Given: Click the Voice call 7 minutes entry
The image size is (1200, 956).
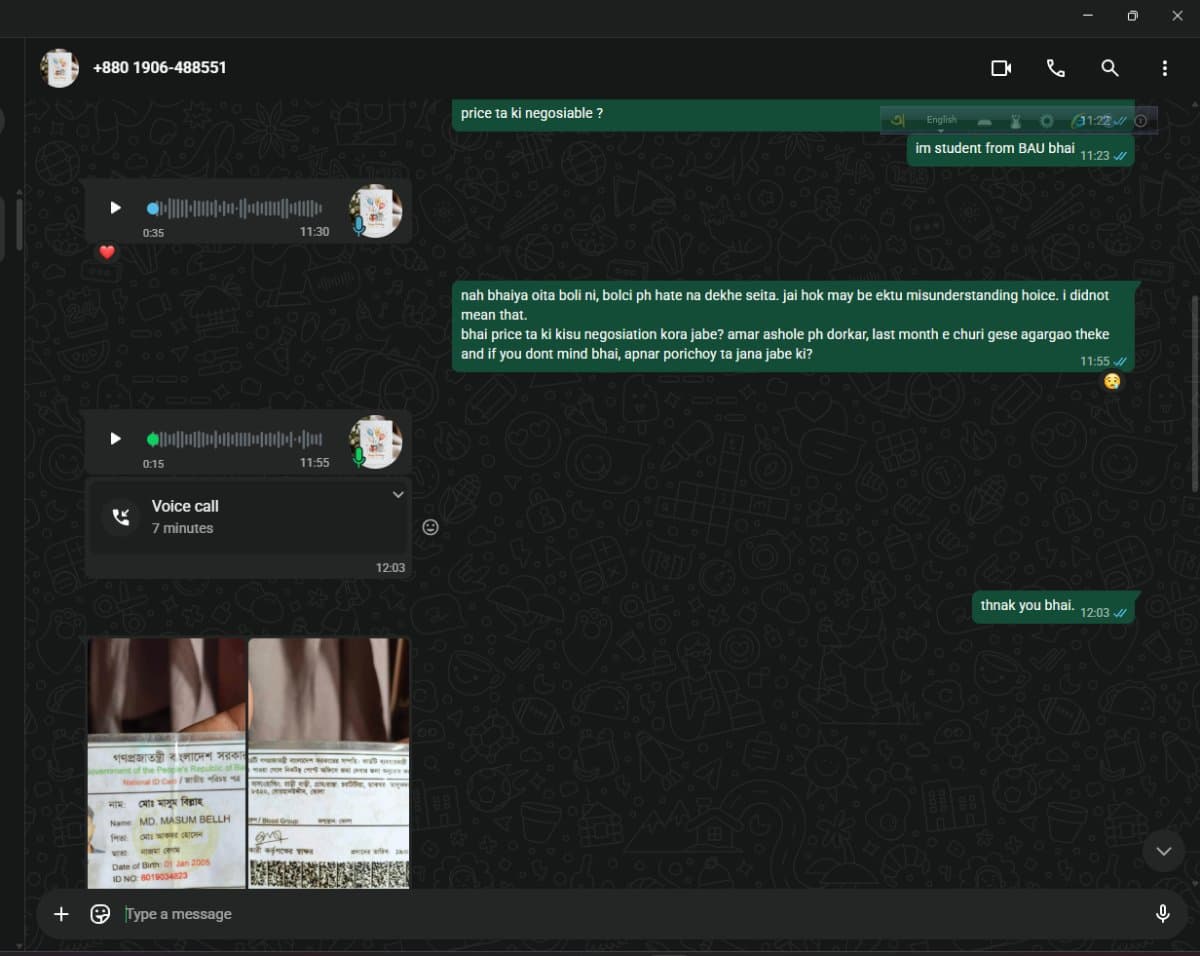Looking at the screenshot, I should coord(248,516).
